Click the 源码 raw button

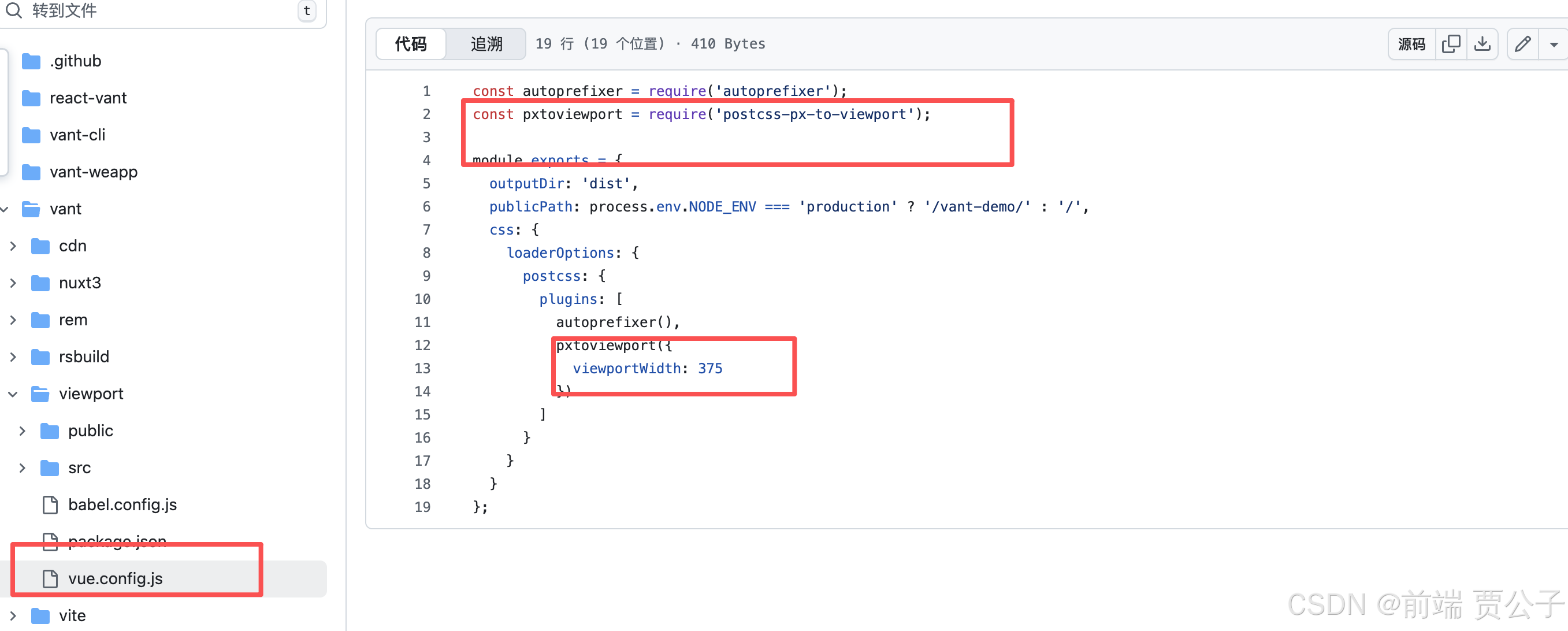1411,44
